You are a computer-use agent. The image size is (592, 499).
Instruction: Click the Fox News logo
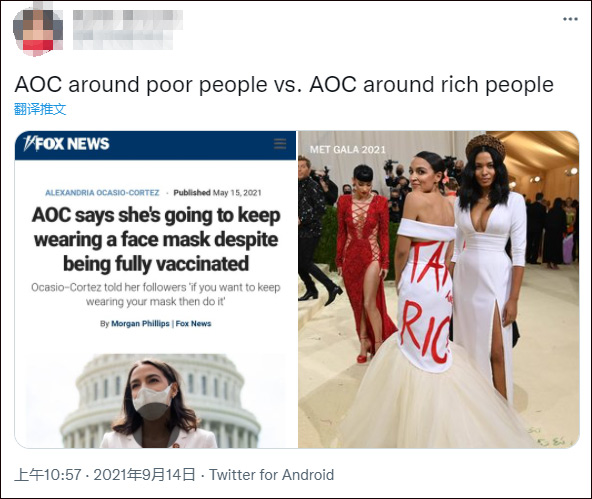tap(66, 144)
